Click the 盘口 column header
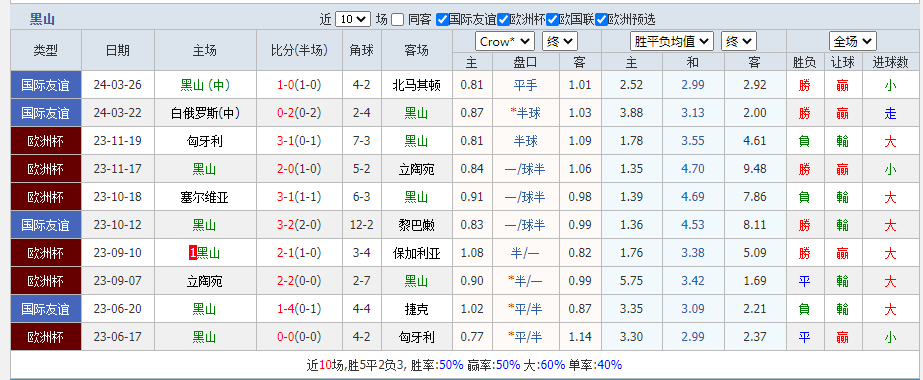Image resolution: width=923 pixels, height=380 pixels. click(525, 62)
